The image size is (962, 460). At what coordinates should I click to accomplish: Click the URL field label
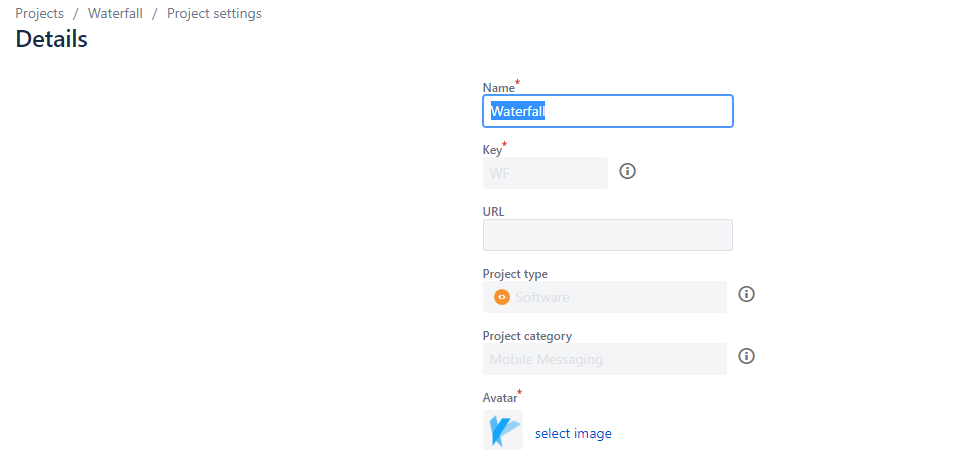coord(495,212)
